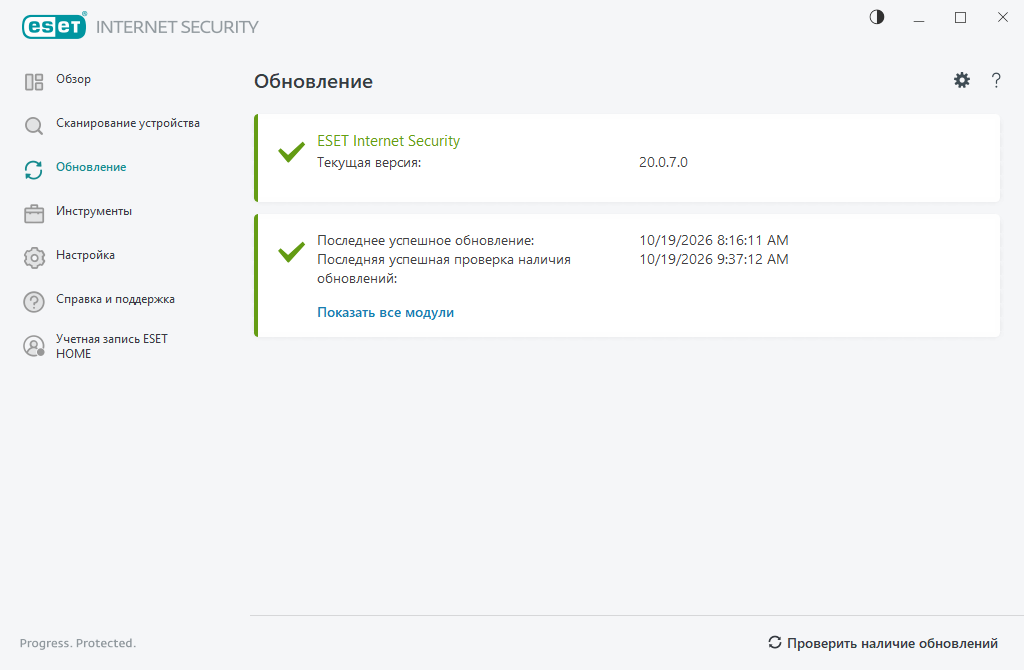The height and width of the screenshot is (670, 1024).
Task: Click the magnifier icon for device scanning
Action: (x=34, y=125)
